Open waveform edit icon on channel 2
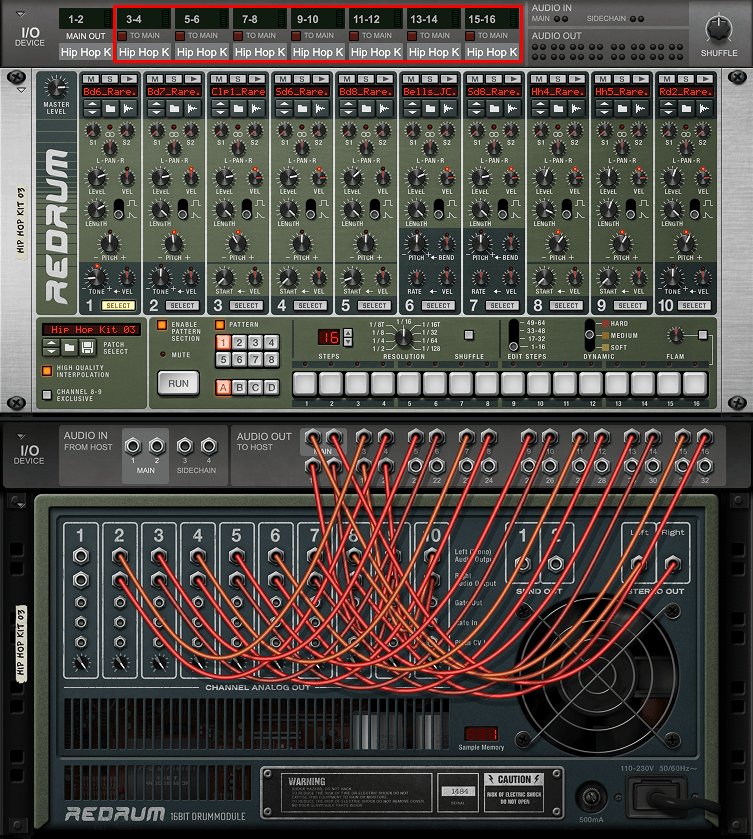The height and width of the screenshot is (839, 753). (193, 109)
